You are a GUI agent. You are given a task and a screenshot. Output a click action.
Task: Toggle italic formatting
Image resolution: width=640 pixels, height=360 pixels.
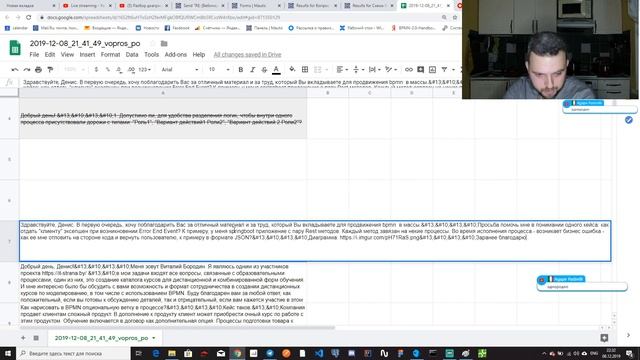253,70
